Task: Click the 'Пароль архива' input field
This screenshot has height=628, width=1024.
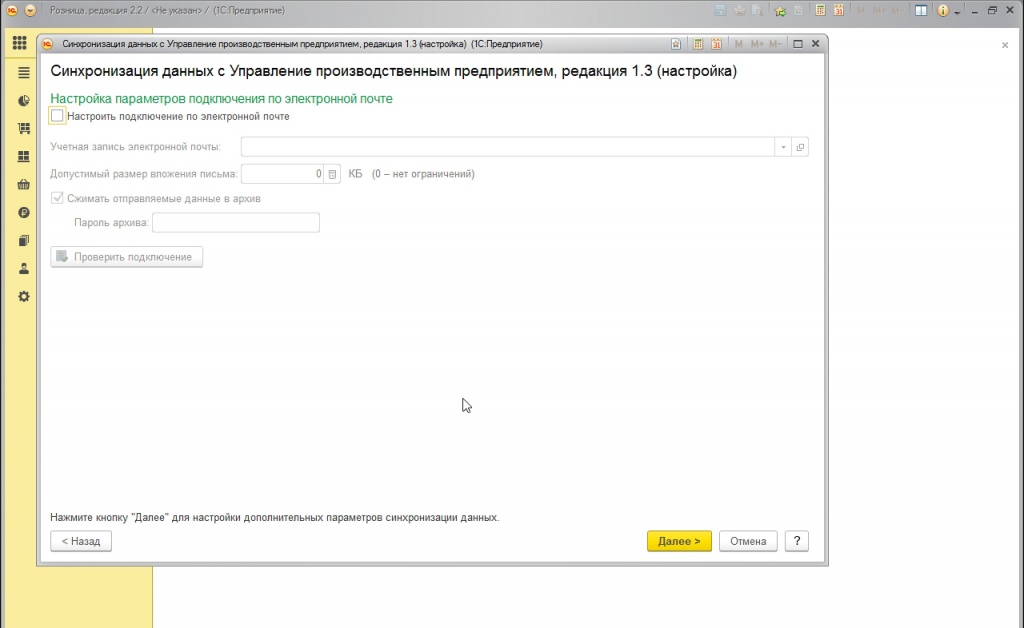Action: click(x=235, y=222)
